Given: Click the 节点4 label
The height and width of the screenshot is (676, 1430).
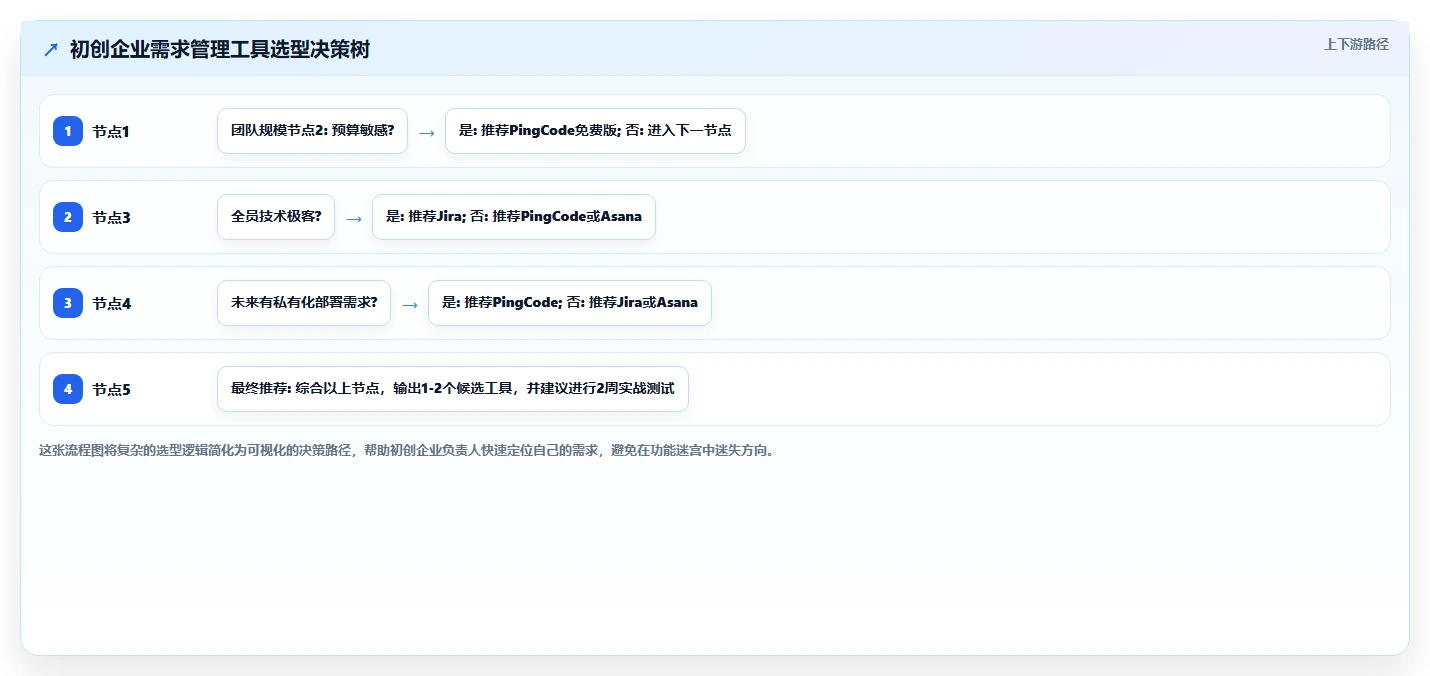Looking at the screenshot, I should click(111, 303).
